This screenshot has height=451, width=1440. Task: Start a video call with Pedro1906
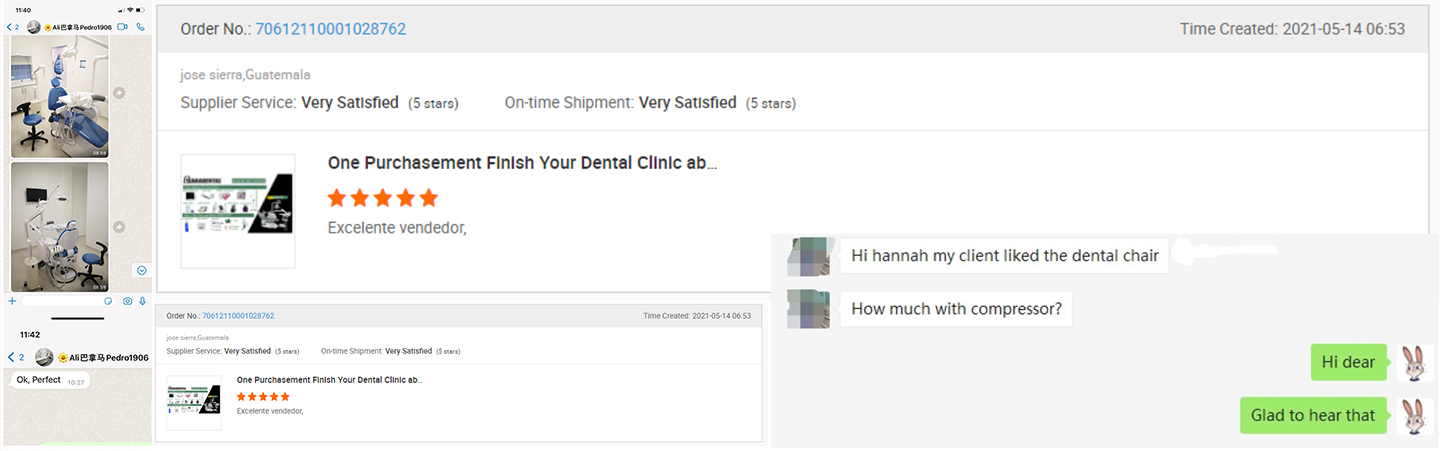coord(122,25)
